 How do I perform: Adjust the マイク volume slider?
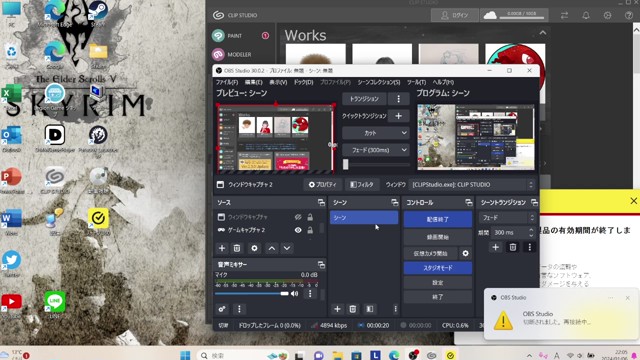click(x=251, y=293)
